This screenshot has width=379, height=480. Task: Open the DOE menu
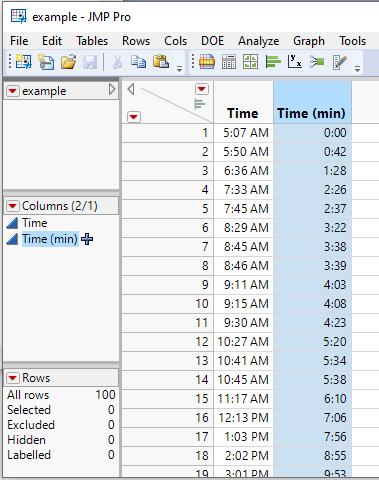pos(212,41)
